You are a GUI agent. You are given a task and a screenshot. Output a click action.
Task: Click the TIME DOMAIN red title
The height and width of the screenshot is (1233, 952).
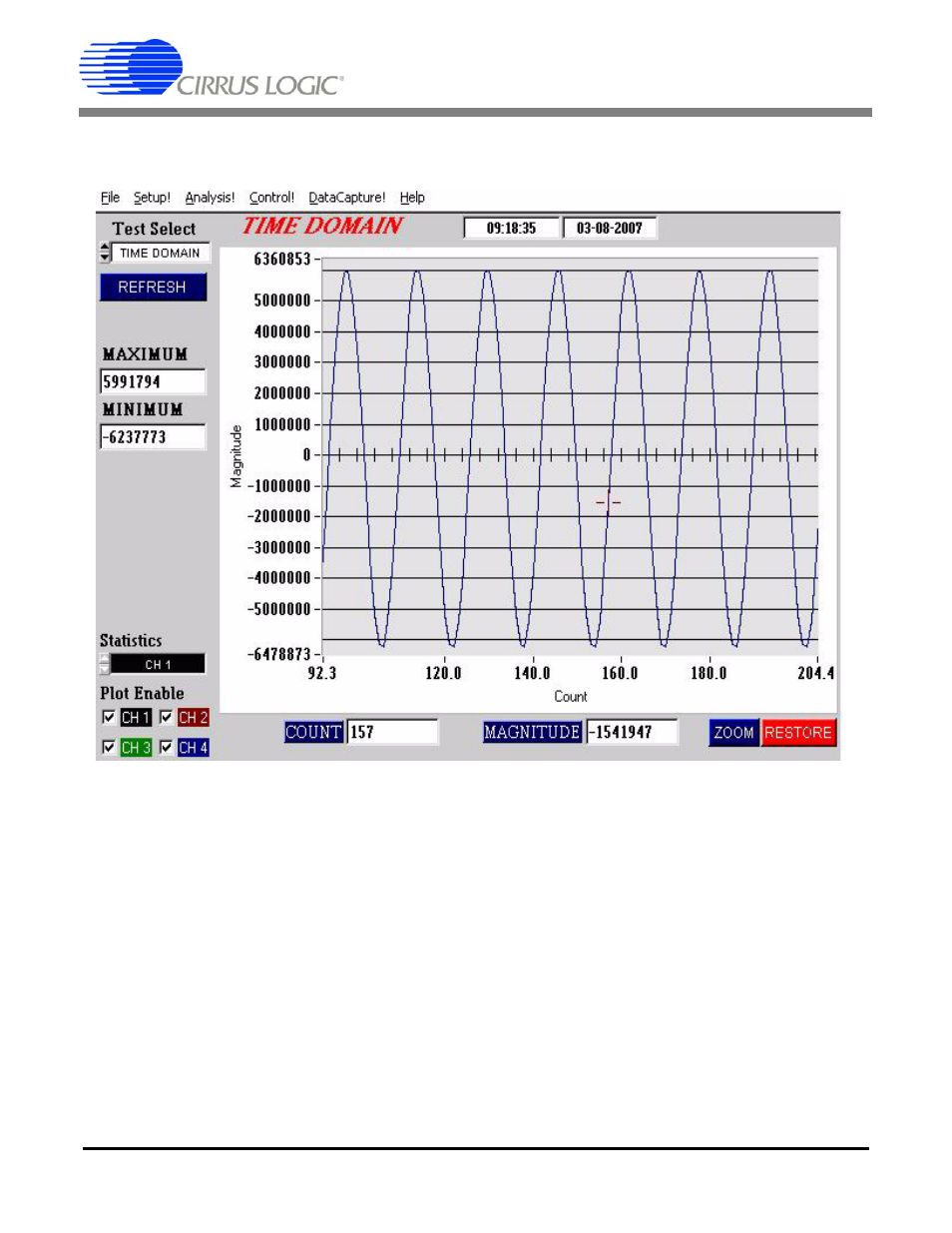pyautogui.click(x=322, y=226)
